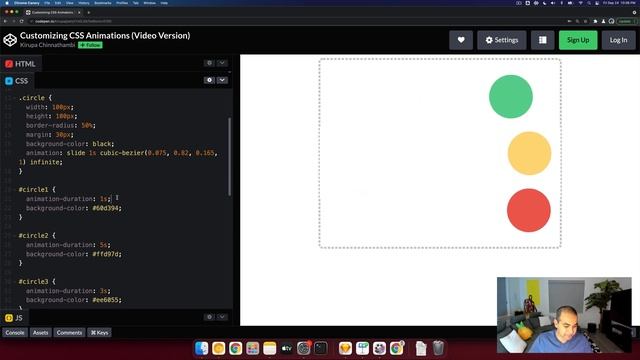Viewport: 640px width, 360px height.
Task: Reload the page with the refresh icon
Action: 22,21
